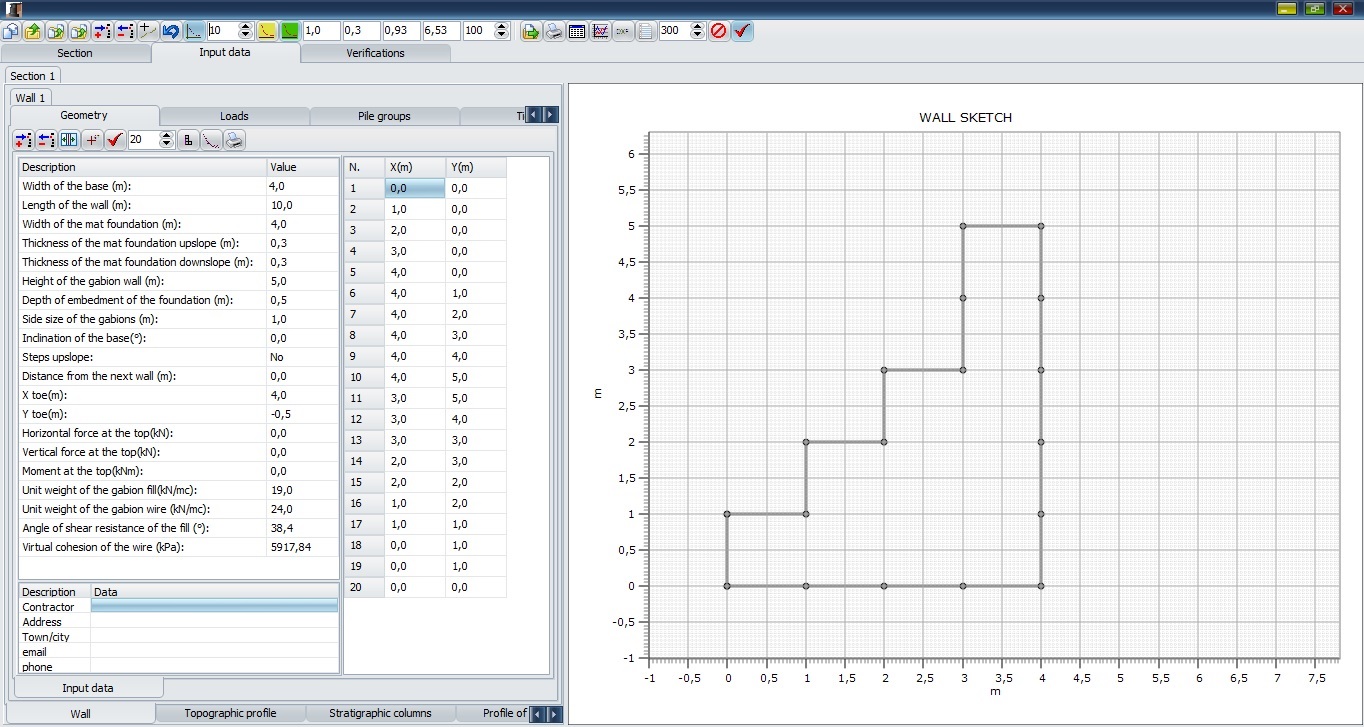Viewport: 1364px width, 727px height.
Task: Open the Verifications tab
Action: tap(375, 53)
